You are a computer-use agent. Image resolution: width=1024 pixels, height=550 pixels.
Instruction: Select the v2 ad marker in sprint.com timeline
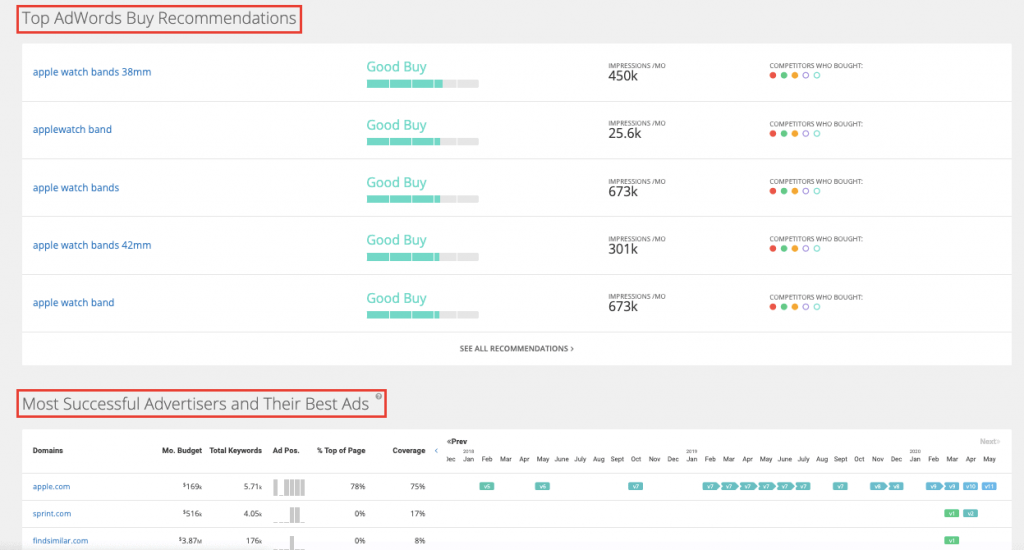[970, 513]
